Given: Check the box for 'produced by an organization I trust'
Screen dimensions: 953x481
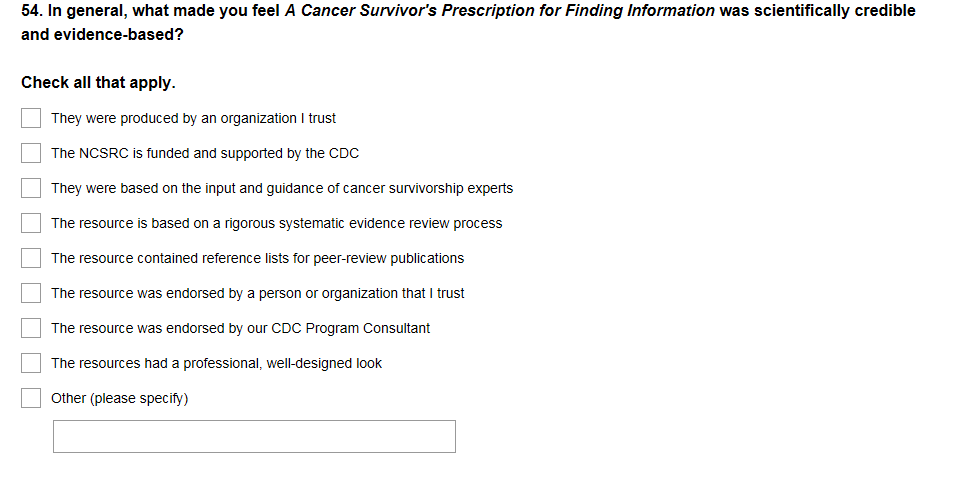Looking at the screenshot, I should point(31,118).
